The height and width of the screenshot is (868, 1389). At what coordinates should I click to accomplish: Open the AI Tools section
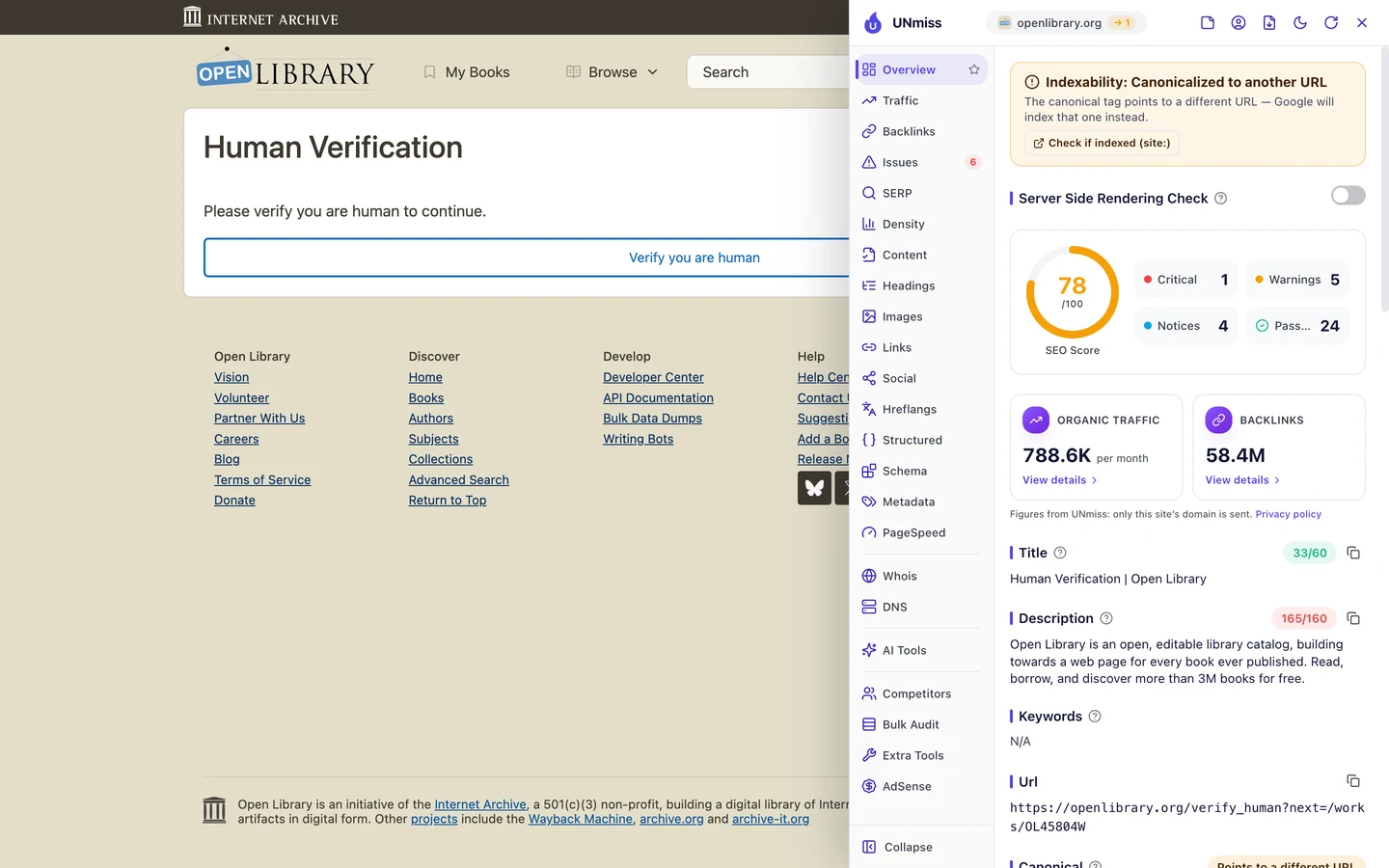pyautogui.click(x=921, y=650)
